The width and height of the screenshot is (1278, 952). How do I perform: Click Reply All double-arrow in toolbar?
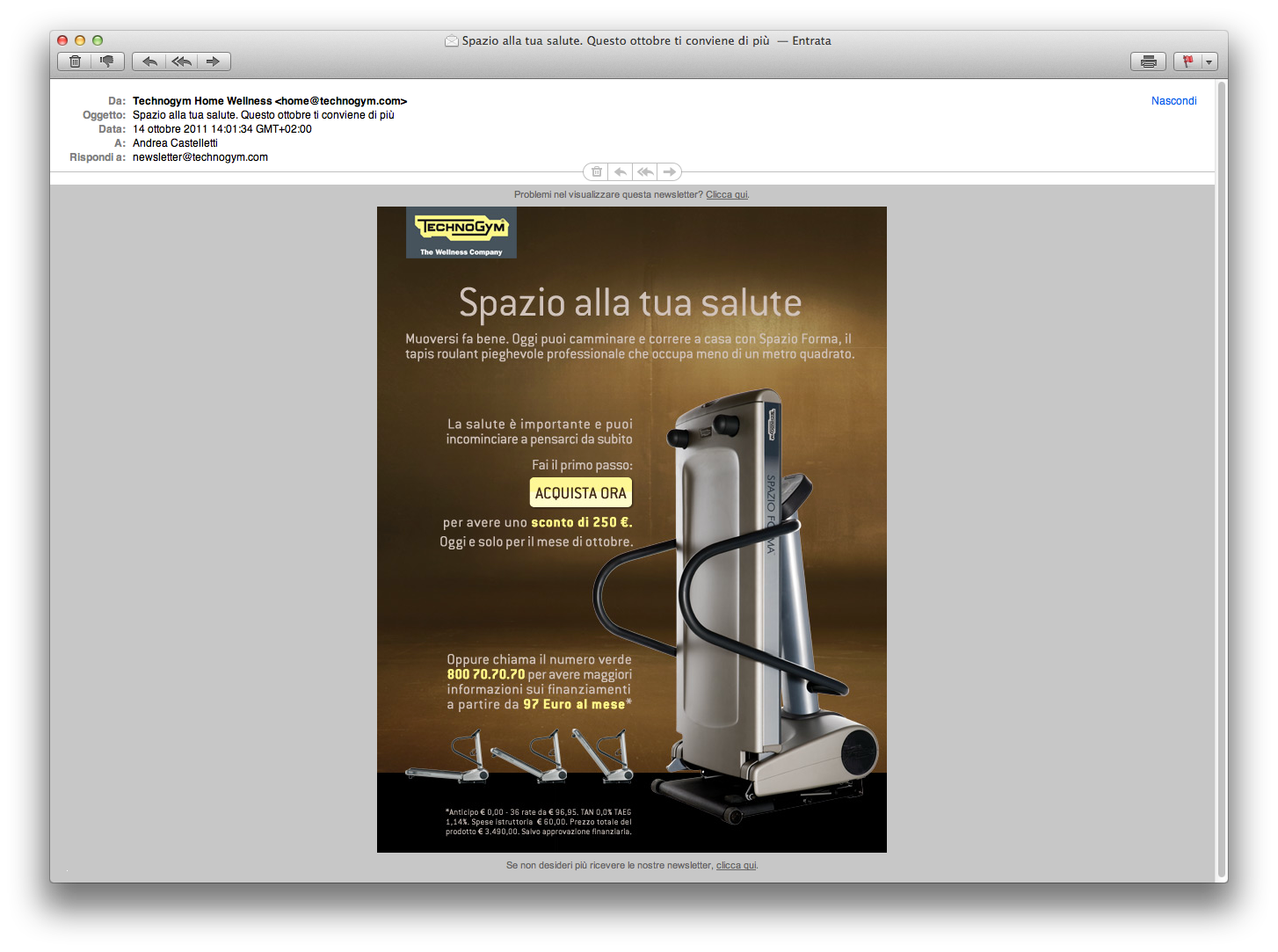pyautogui.click(x=182, y=62)
